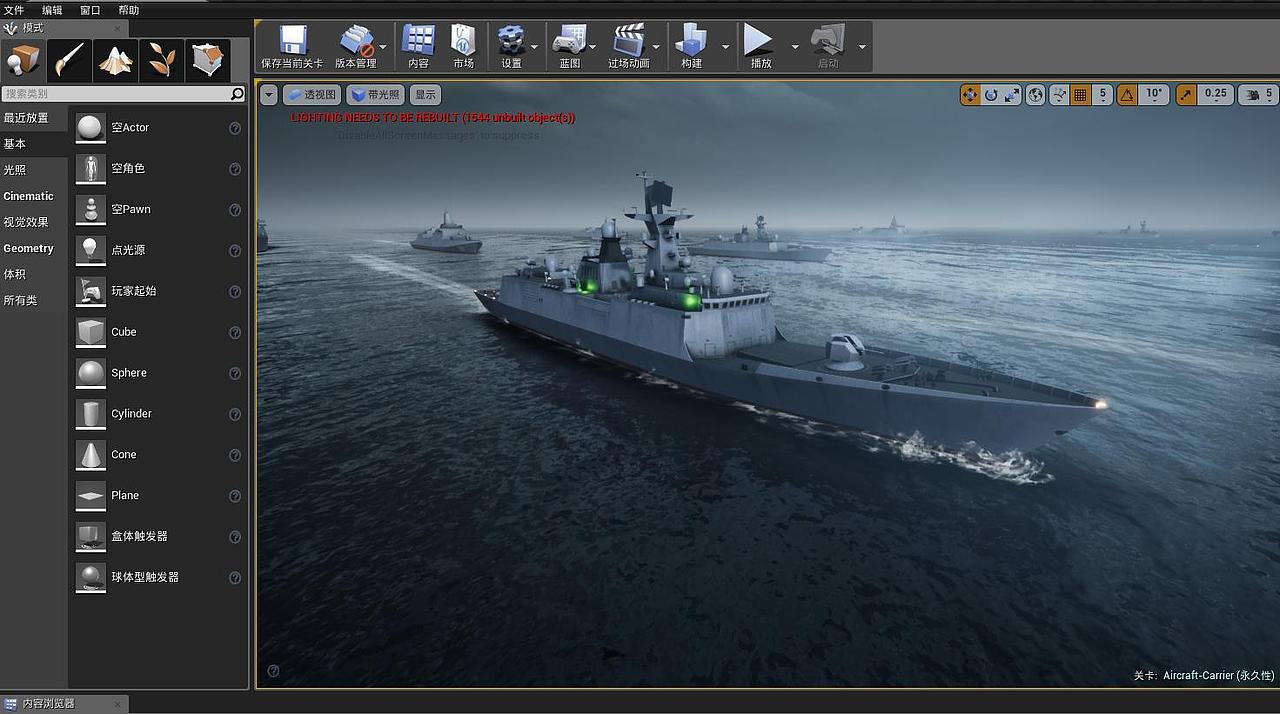Image resolution: width=1280 pixels, height=714 pixels.
Task: Click the 搜索类别 search field
Action: pyautogui.click(x=116, y=94)
